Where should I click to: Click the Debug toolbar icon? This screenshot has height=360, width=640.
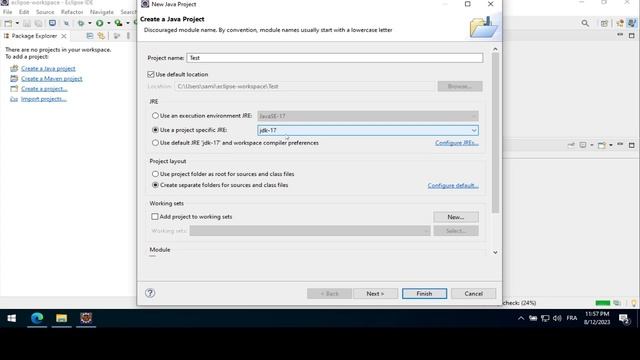coord(81,23)
